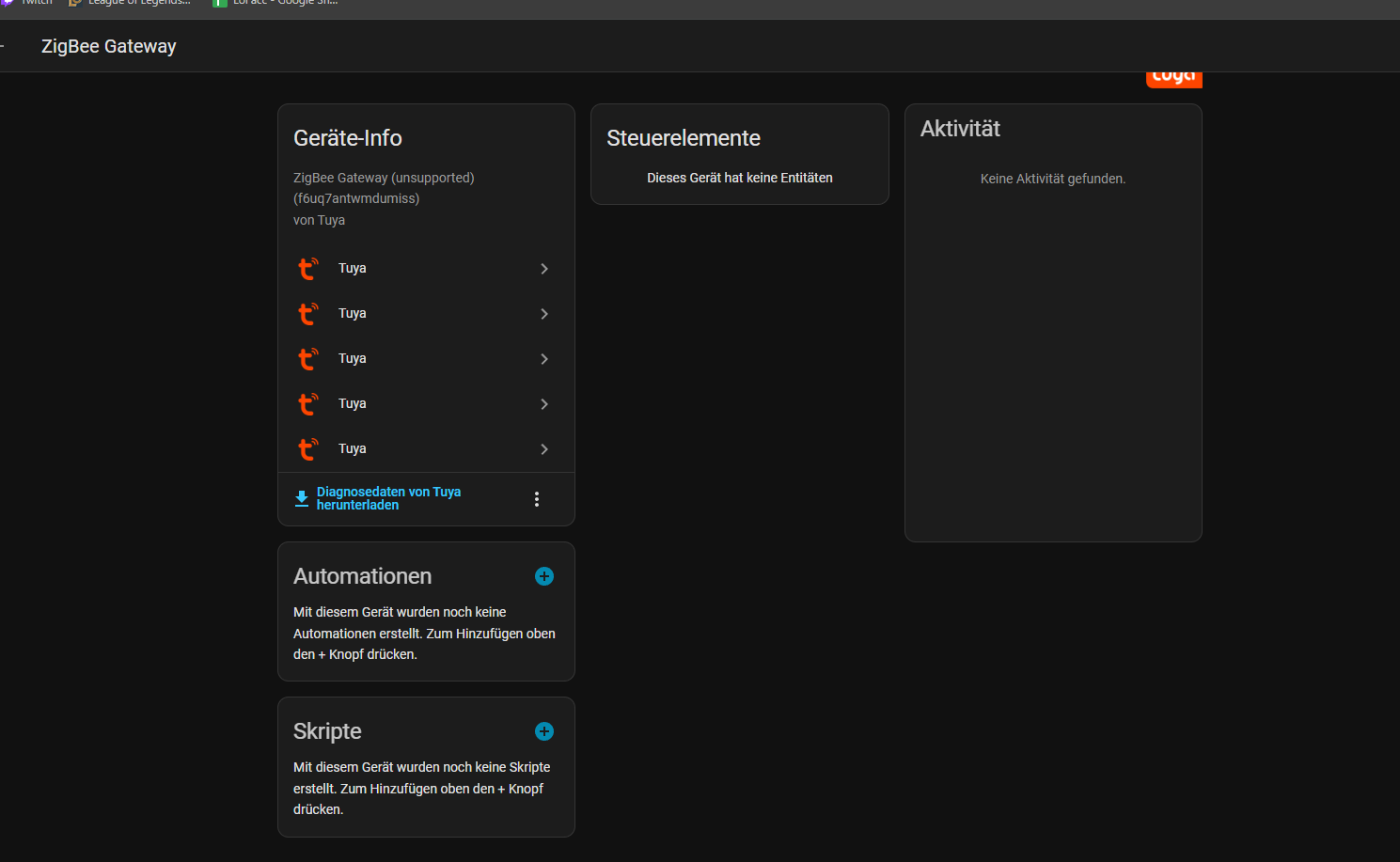Add a script with the Skripte plus icon
Viewport: 1400px width, 862px height.
[x=544, y=731]
